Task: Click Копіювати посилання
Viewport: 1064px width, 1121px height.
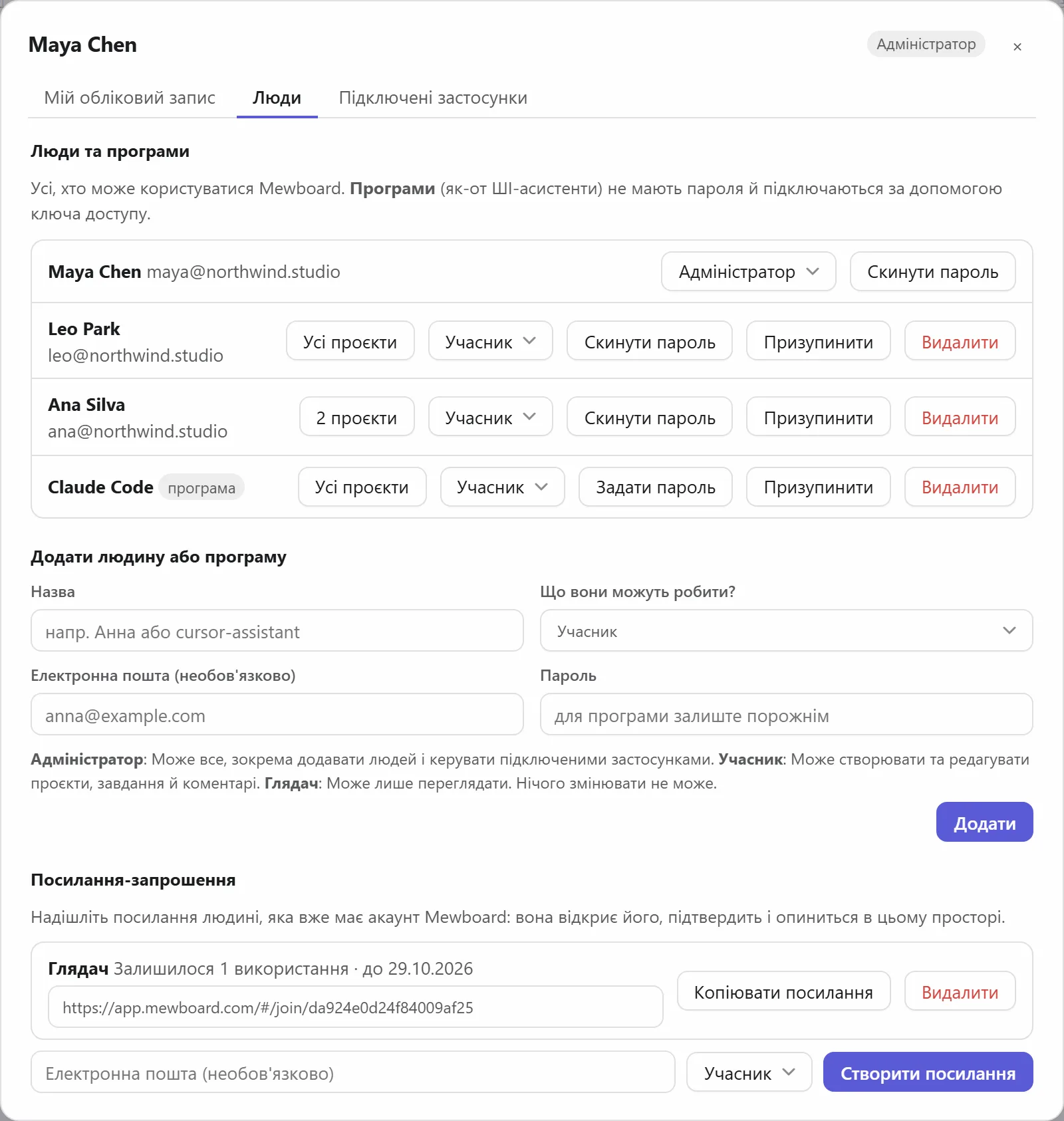Action: coord(783,991)
